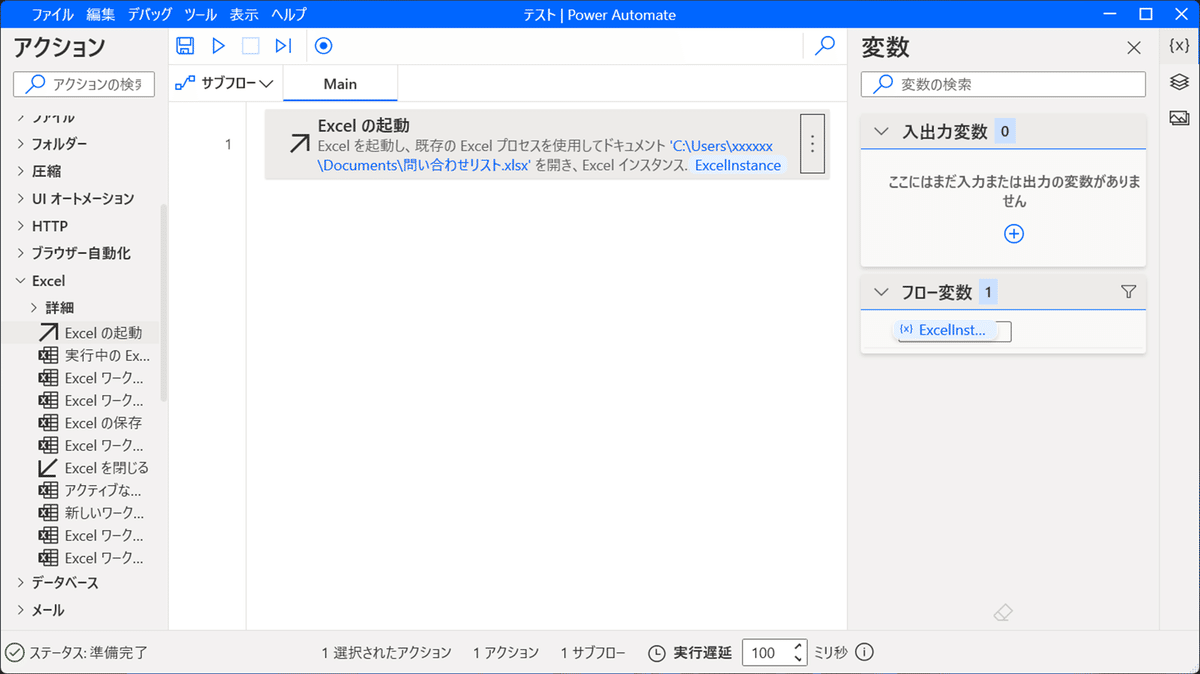This screenshot has width=1200, height=674.
Task: Open the 表示 menu
Action: coord(244,15)
